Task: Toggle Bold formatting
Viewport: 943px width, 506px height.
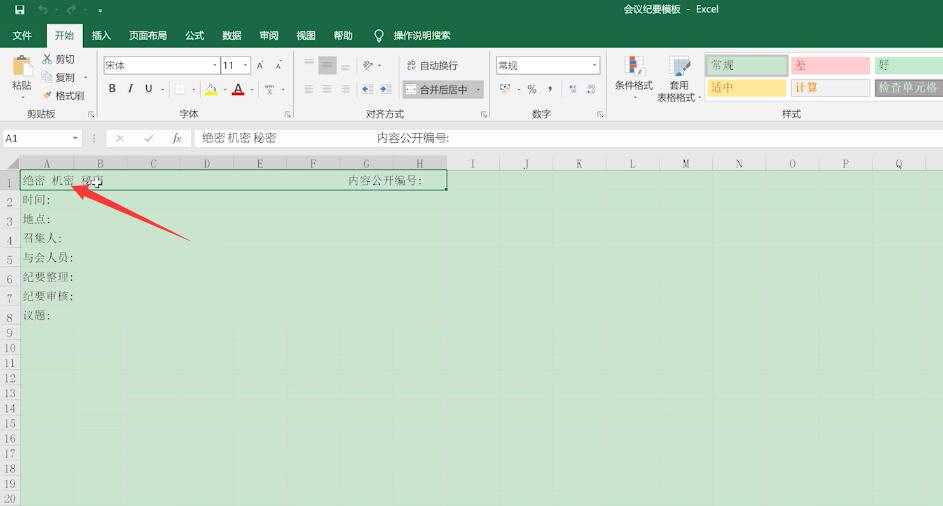Action: click(x=112, y=89)
